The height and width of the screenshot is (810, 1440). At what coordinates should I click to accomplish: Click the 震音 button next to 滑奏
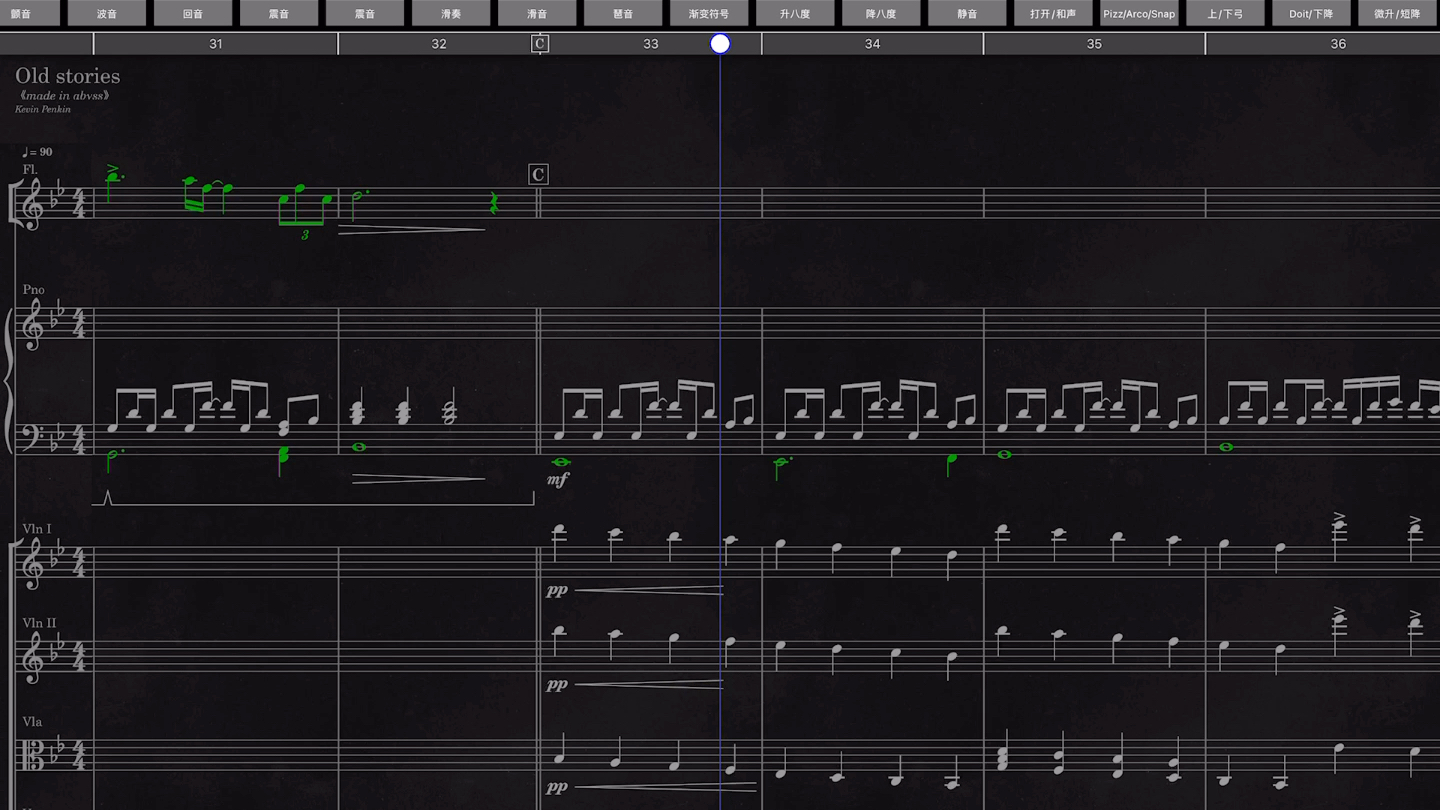365,13
